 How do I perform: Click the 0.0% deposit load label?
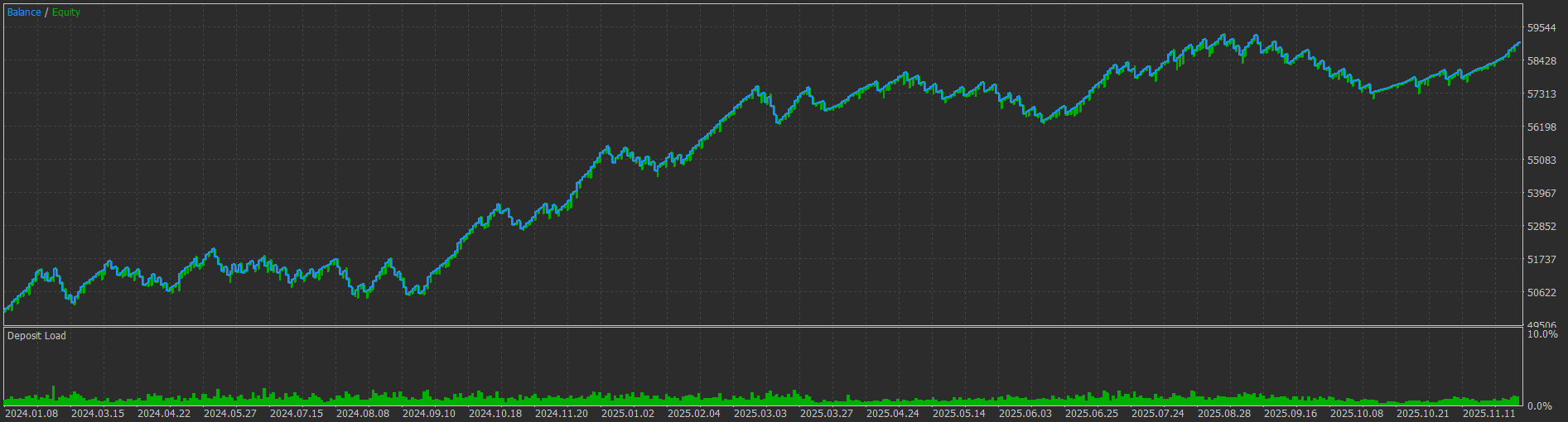point(1540,406)
